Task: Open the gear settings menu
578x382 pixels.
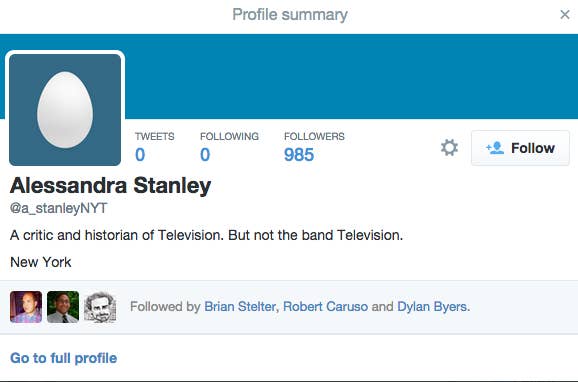Action: pos(449,148)
